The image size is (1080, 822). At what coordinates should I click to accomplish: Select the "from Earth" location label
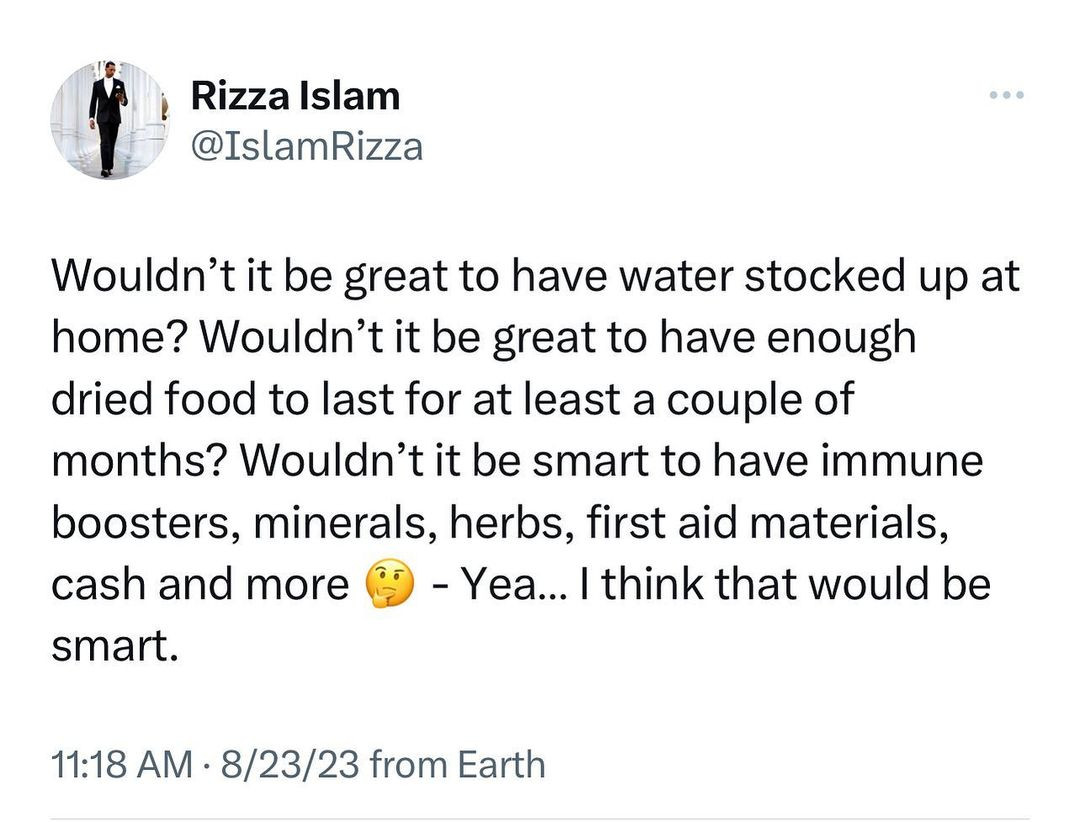457,765
